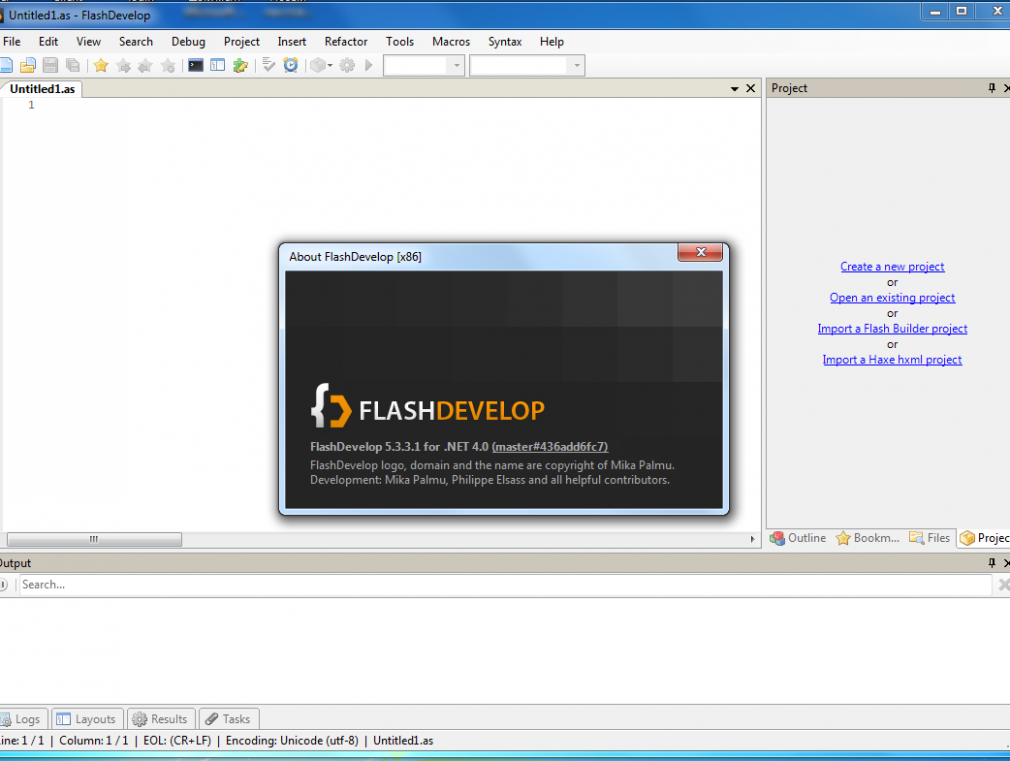The image size is (1010, 761).
Task: Switch to the Layouts bottom tab
Action: (86, 719)
